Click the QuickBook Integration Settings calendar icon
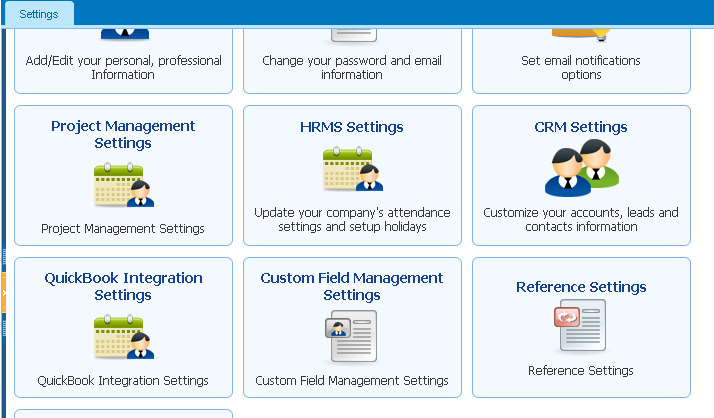714x418 pixels. (x=124, y=337)
